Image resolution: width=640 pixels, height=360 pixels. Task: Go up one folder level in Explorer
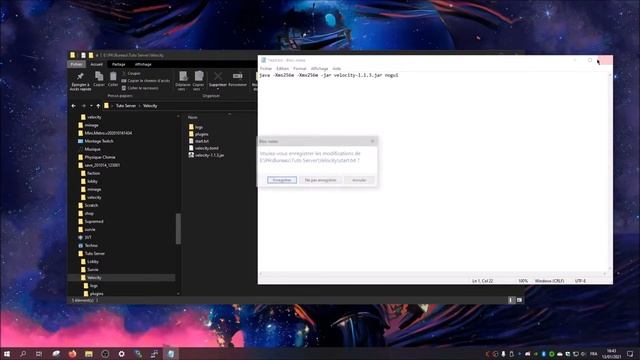98,106
